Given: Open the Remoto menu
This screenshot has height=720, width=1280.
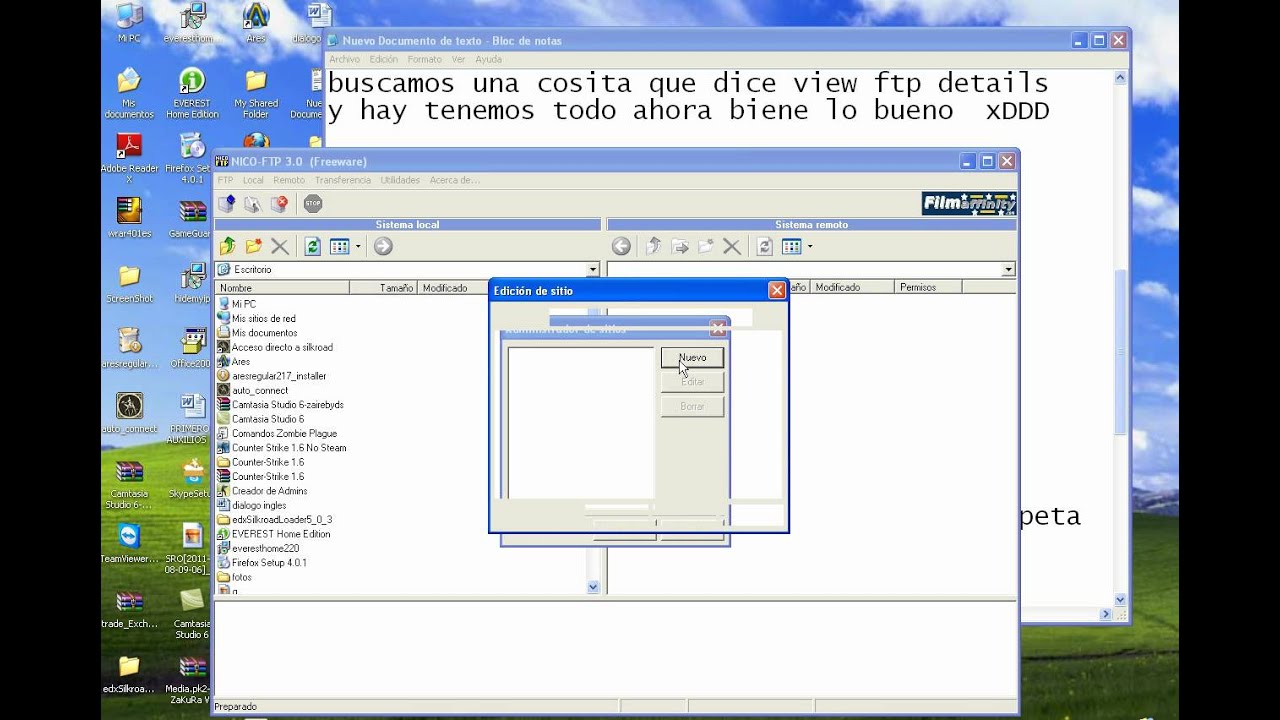Looking at the screenshot, I should [x=289, y=180].
